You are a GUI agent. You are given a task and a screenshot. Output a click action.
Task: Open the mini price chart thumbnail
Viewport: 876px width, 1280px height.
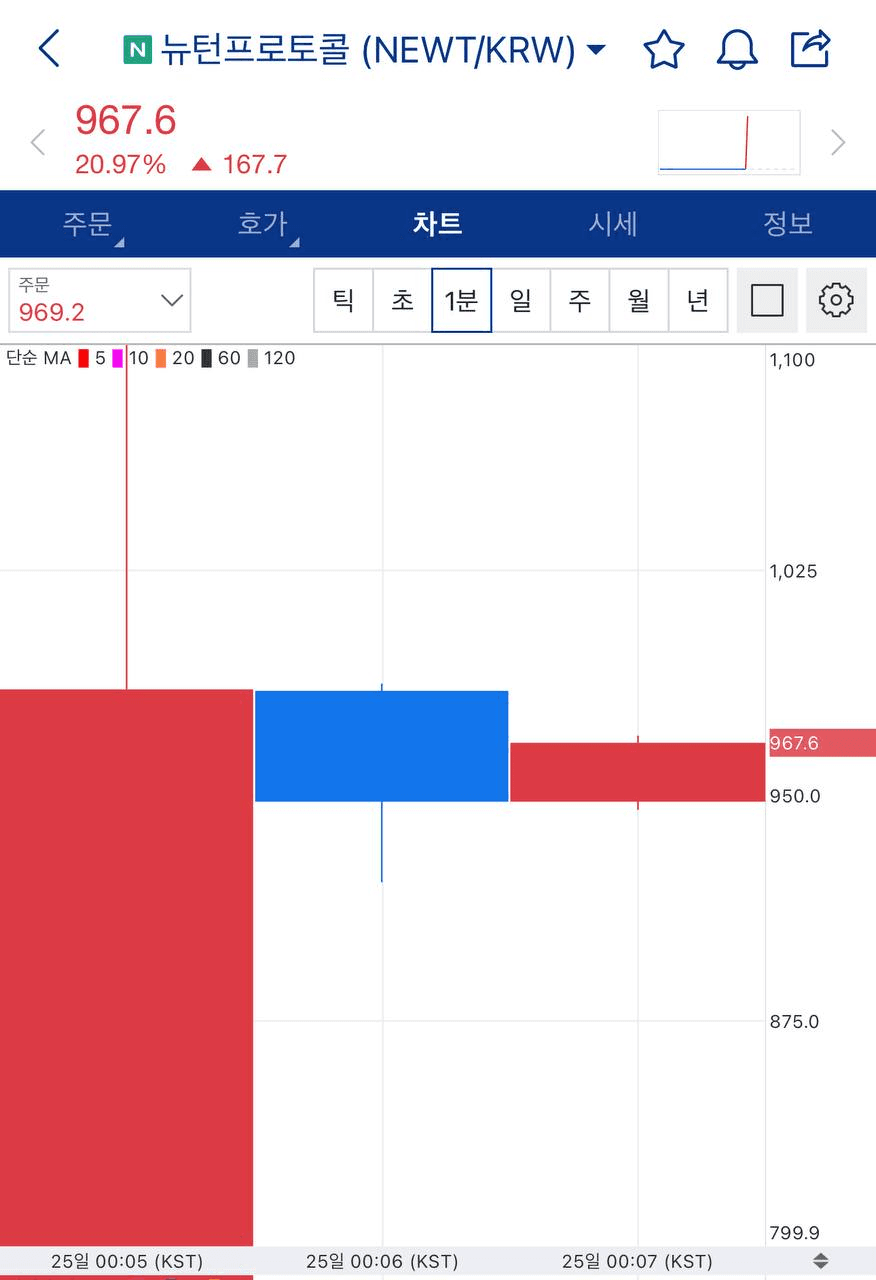tap(729, 143)
